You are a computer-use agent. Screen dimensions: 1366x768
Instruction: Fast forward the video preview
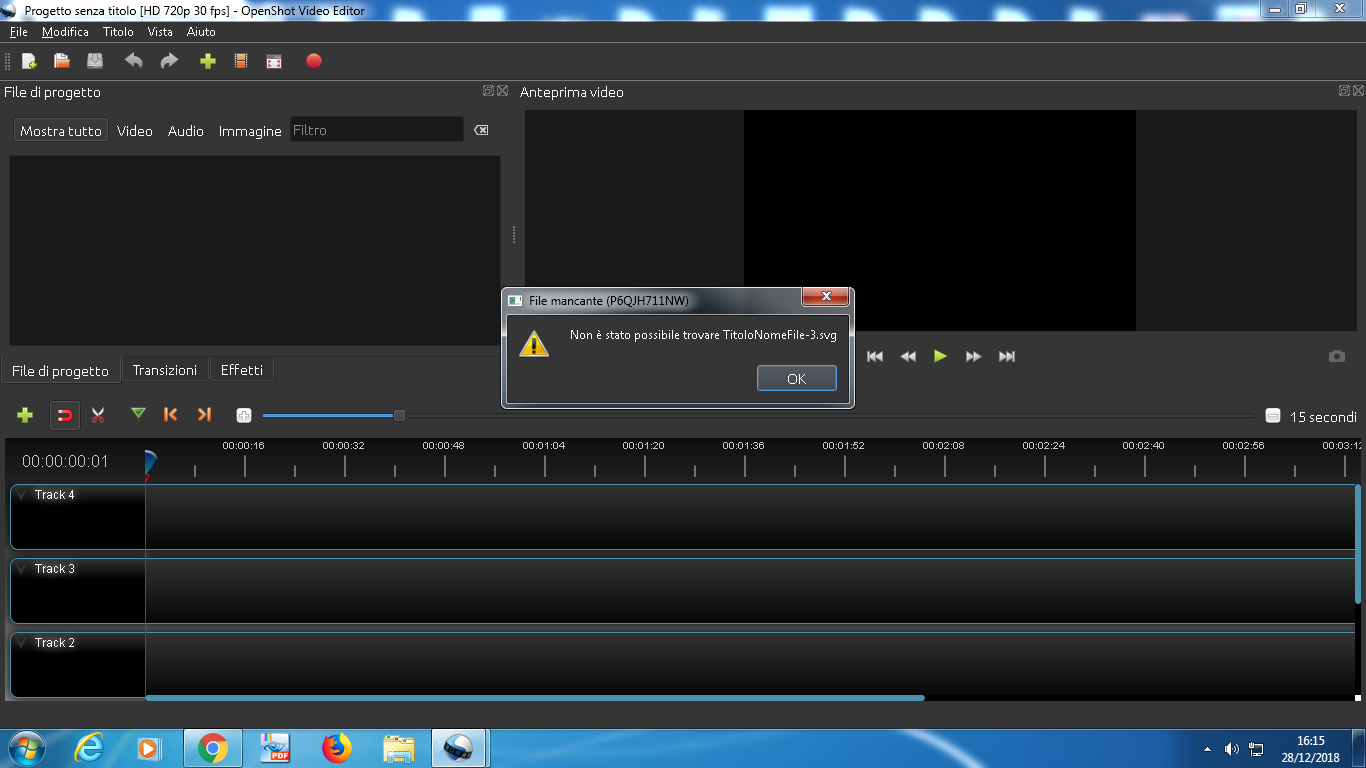(973, 356)
